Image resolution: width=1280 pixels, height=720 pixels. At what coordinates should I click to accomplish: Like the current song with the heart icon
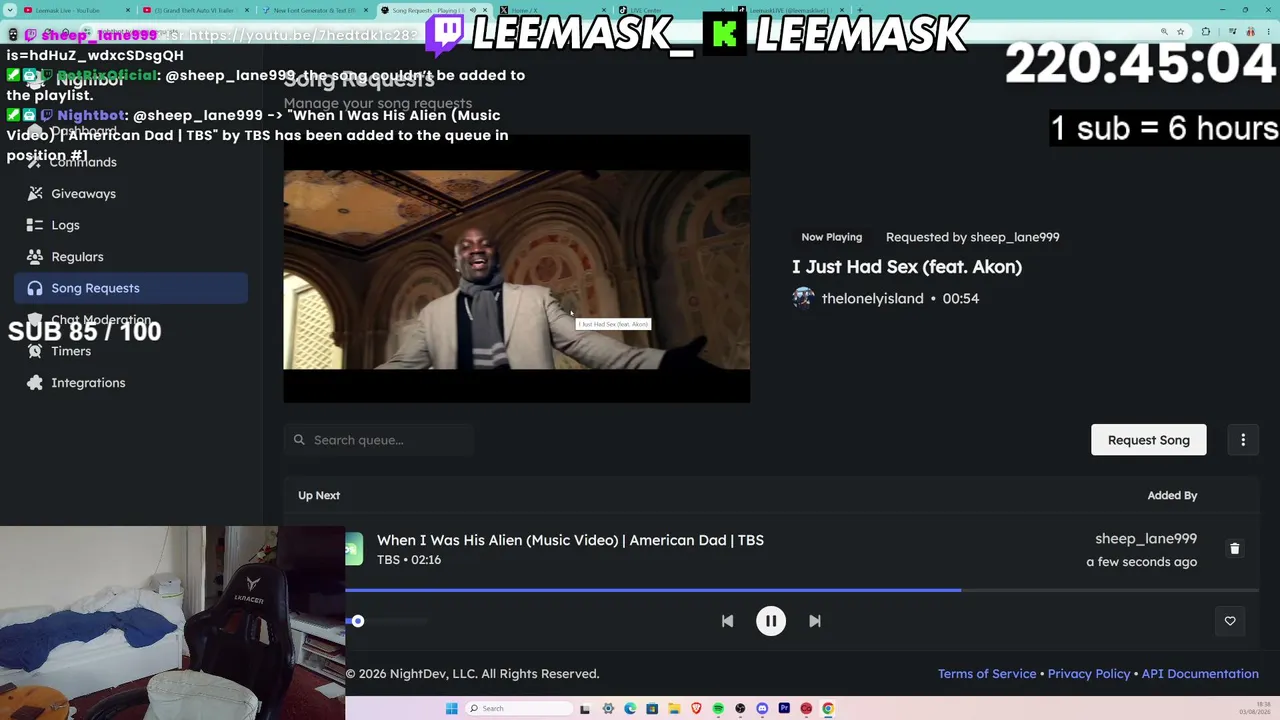(1230, 621)
